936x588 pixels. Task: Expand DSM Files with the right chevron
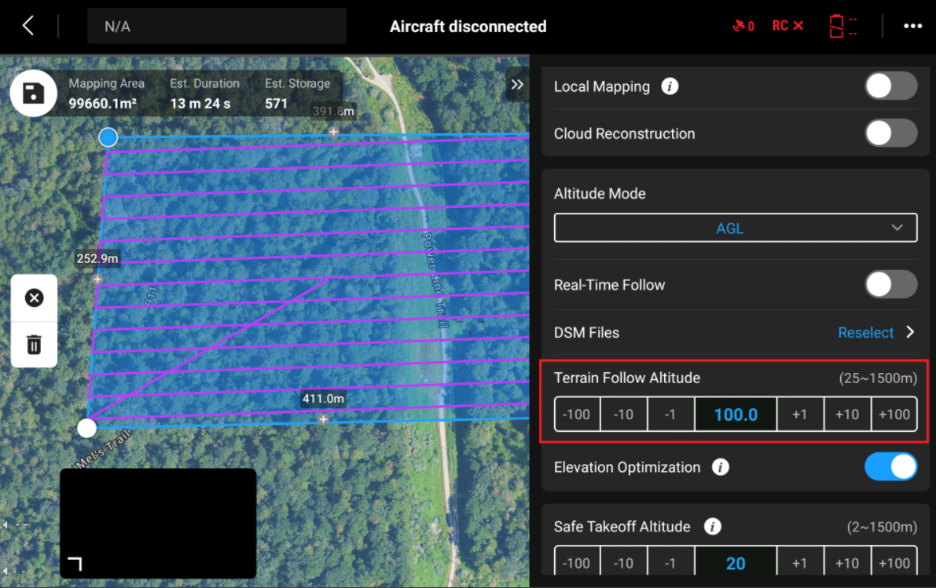pos(910,332)
